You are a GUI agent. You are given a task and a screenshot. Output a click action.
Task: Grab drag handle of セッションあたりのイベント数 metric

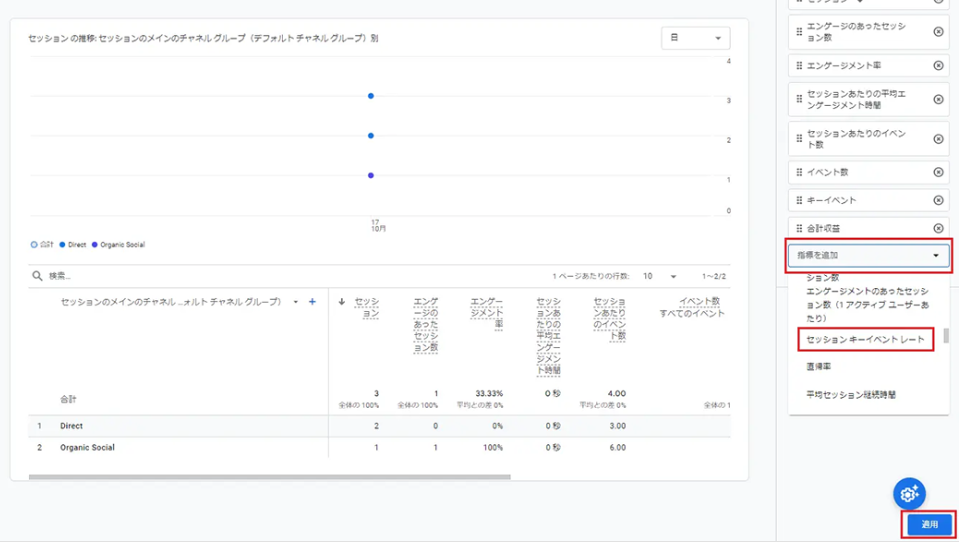pyautogui.click(x=799, y=139)
